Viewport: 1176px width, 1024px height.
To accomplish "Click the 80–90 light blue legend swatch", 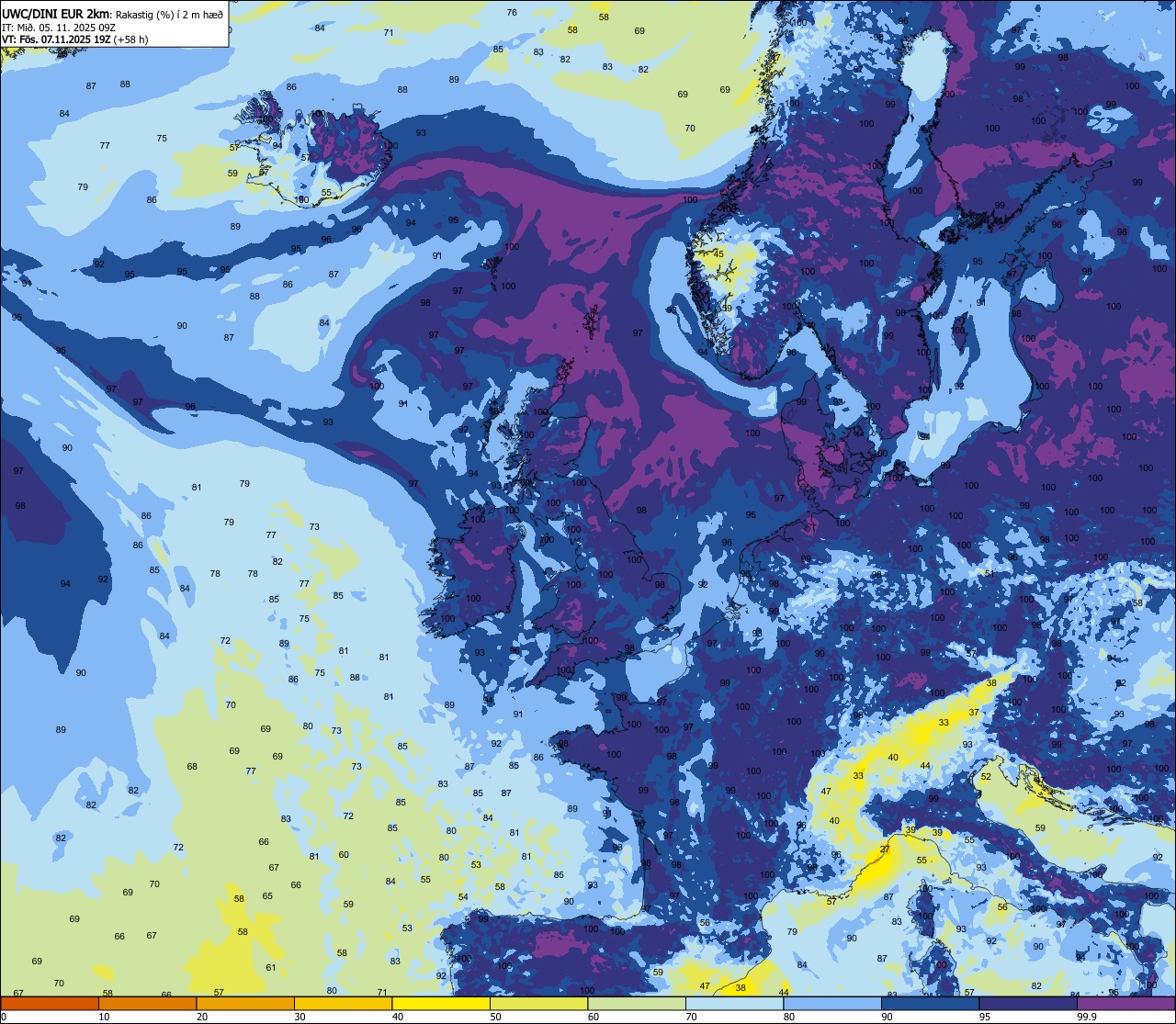I will [832, 1004].
